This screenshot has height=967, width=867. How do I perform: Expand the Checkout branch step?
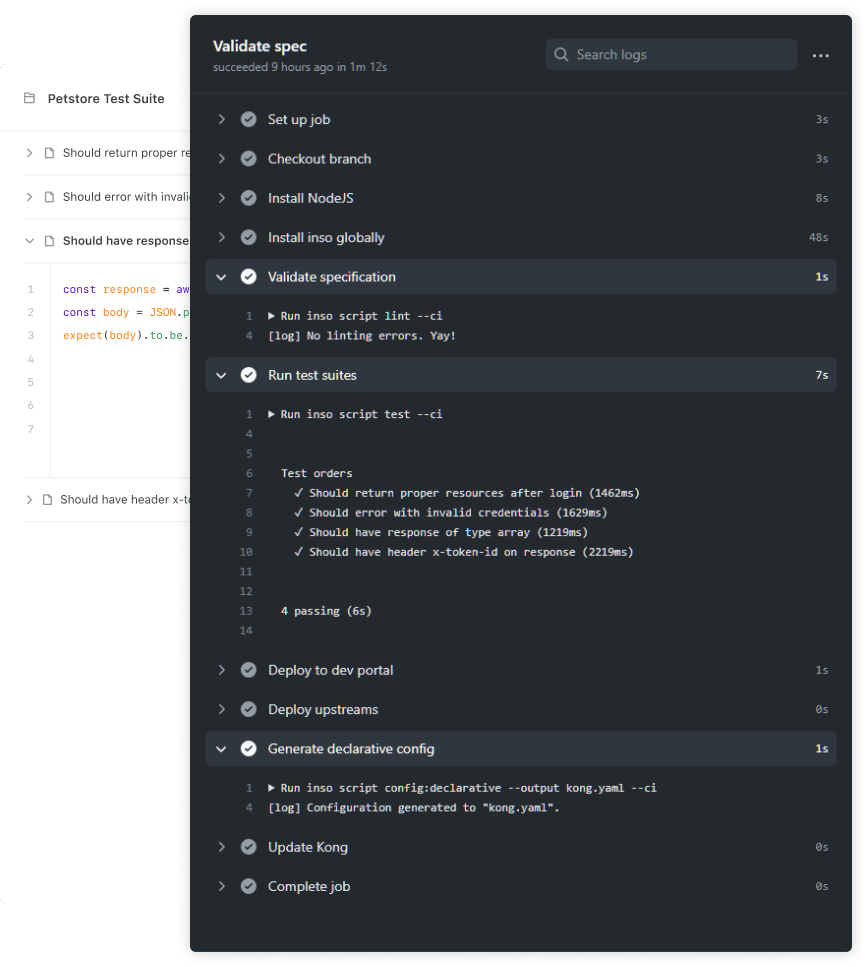tap(221, 158)
